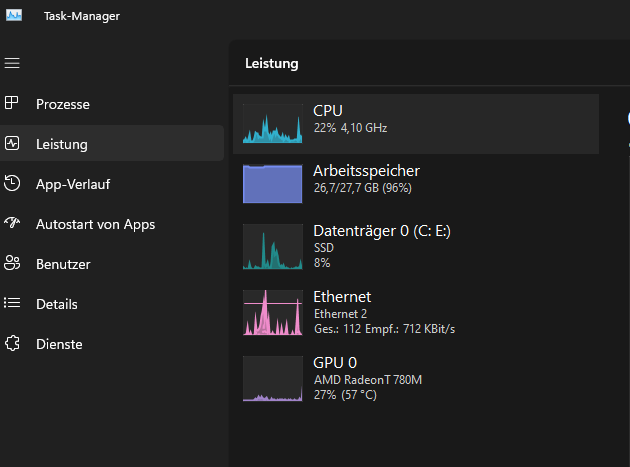
Task: Switch to the "Prozesse" text label
Action: (x=63, y=104)
